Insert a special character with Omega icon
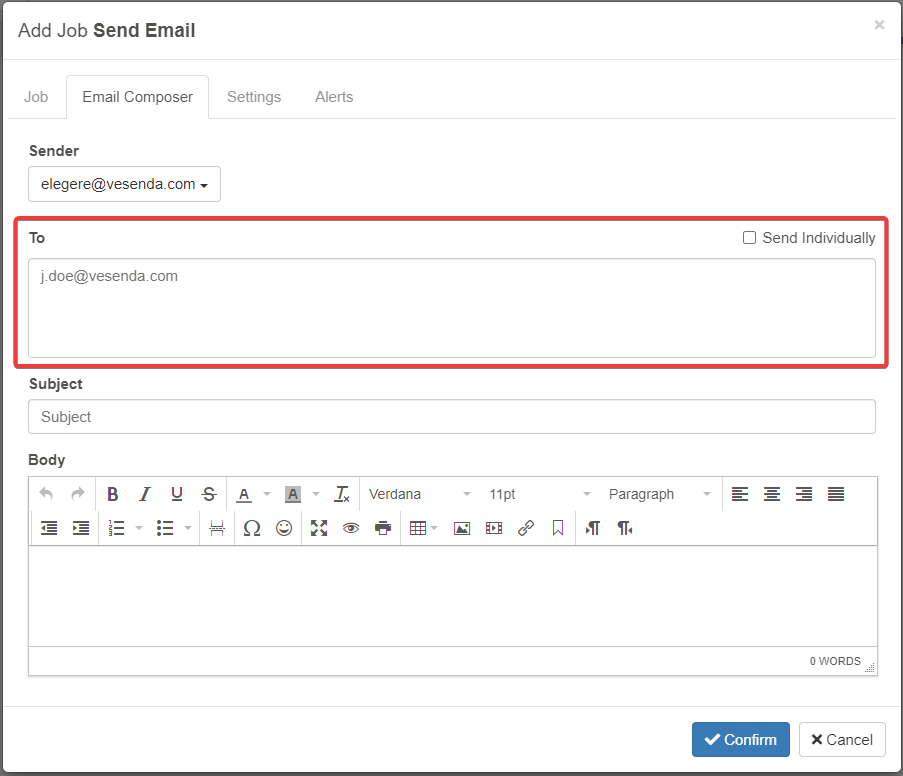This screenshot has width=903, height=776. pyautogui.click(x=252, y=528)
